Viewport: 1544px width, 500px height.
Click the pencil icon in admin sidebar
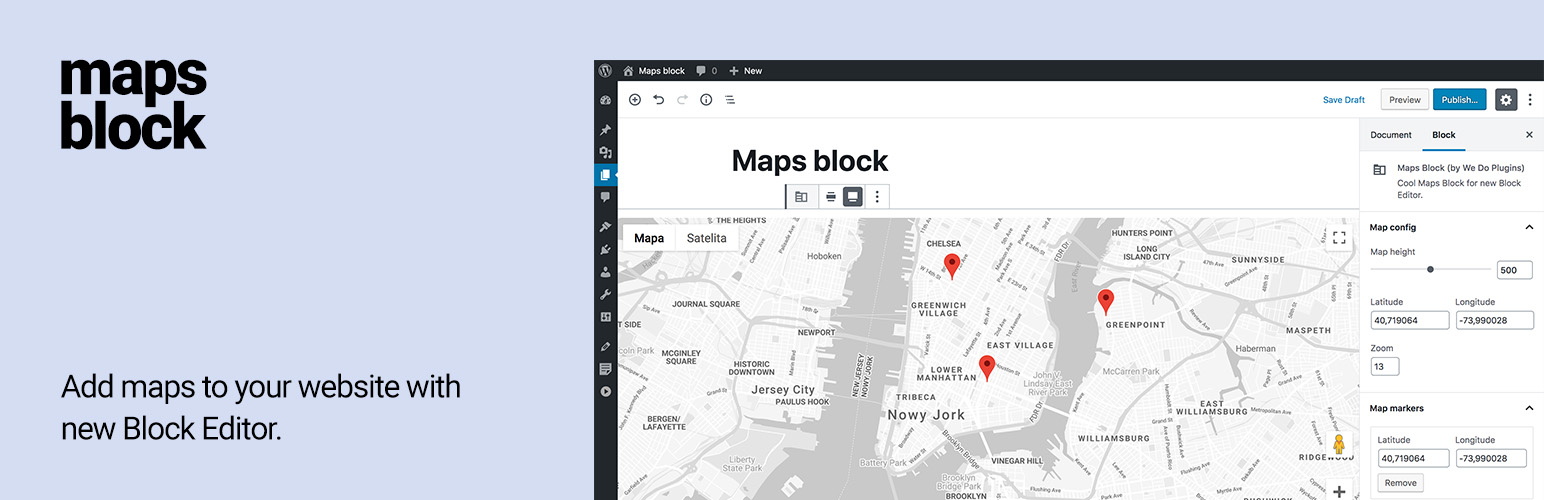tap(605, 346)
